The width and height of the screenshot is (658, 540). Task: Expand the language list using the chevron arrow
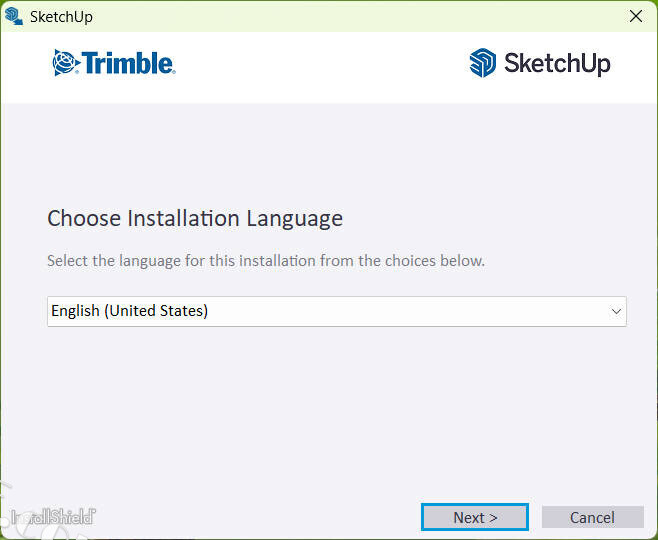coord(616,311)
